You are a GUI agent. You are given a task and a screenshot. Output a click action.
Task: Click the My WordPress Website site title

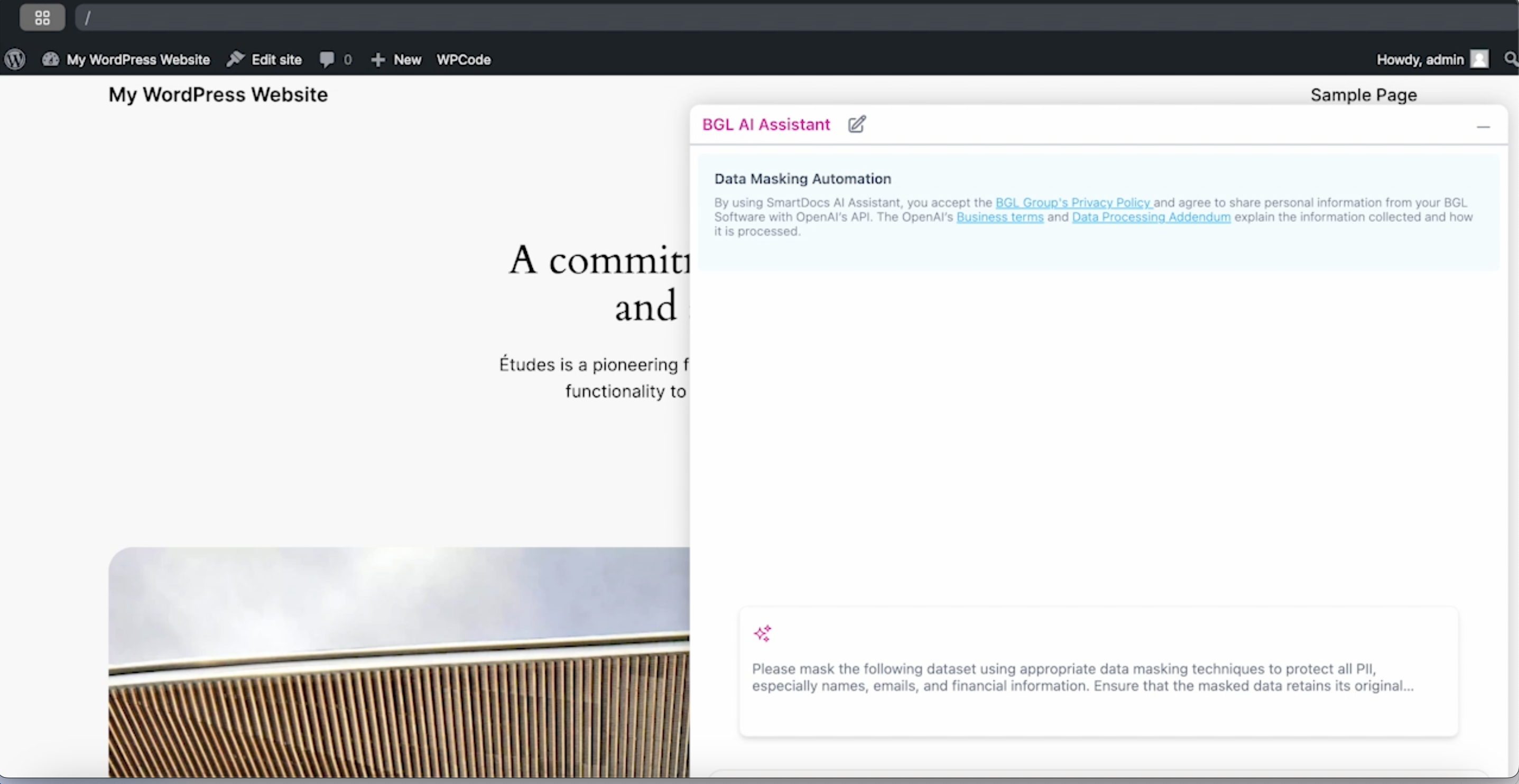[x=218, y=95]
